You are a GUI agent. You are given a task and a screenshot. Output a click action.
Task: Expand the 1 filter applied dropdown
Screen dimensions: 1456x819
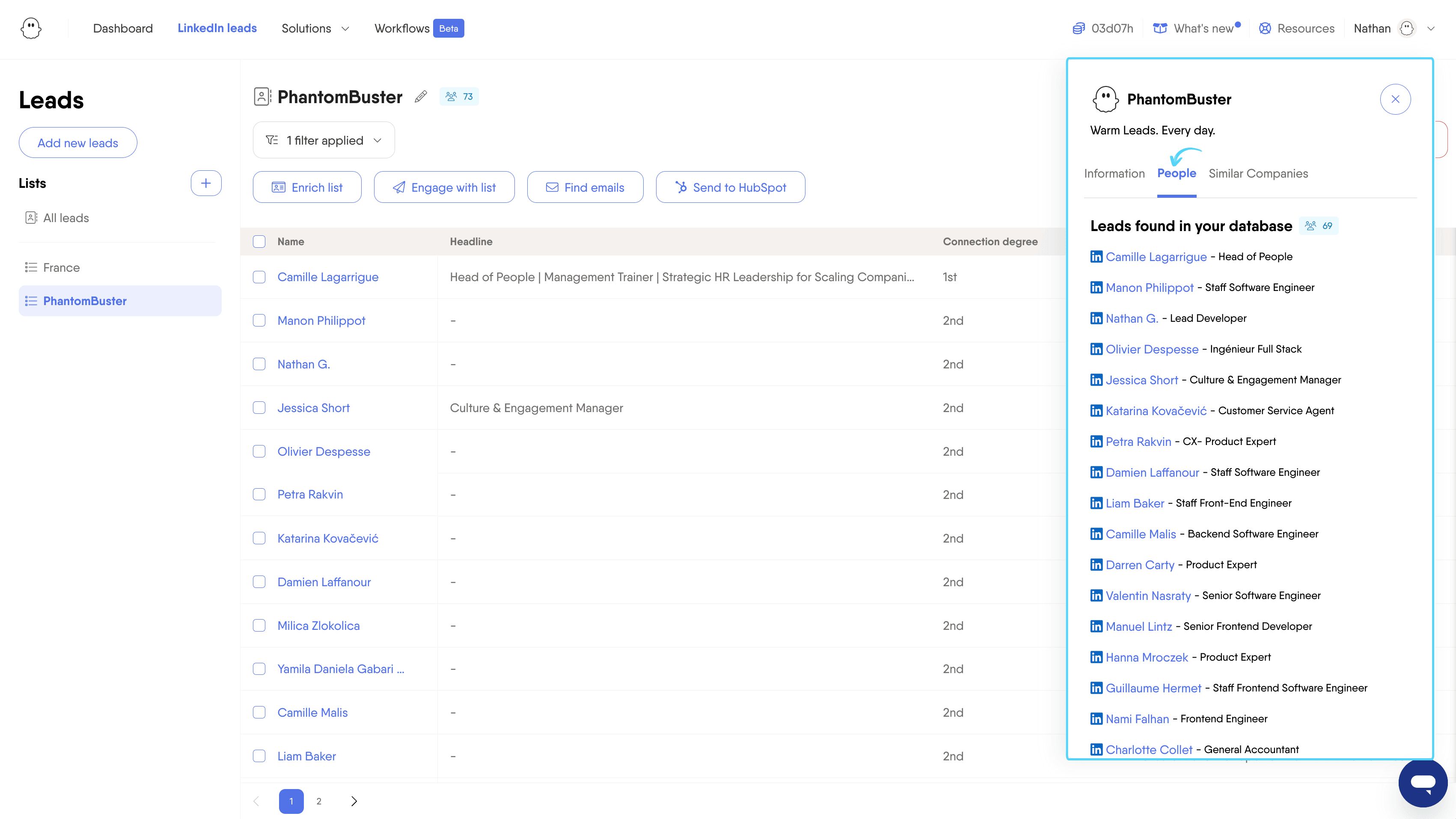click(x=323, y=140)
